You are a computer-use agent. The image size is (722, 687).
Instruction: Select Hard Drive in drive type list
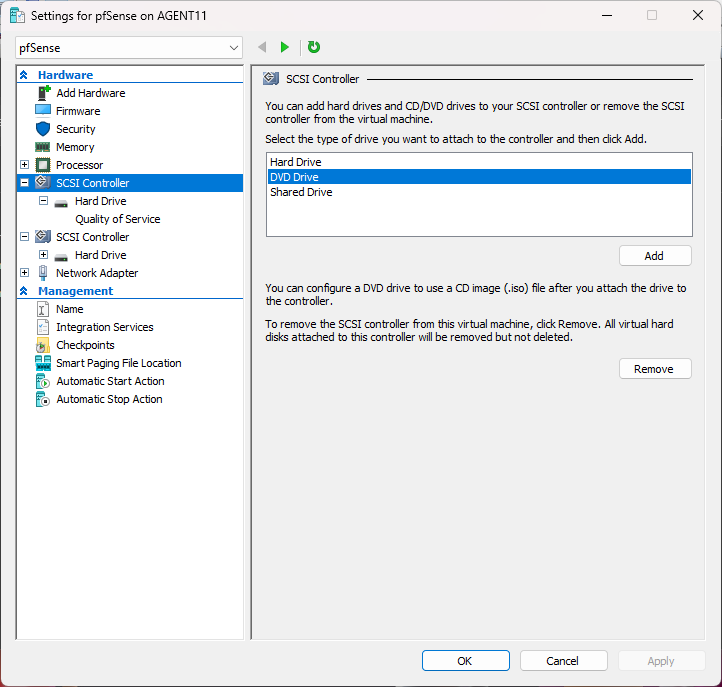pyautogui.click(x=295, y=162)
